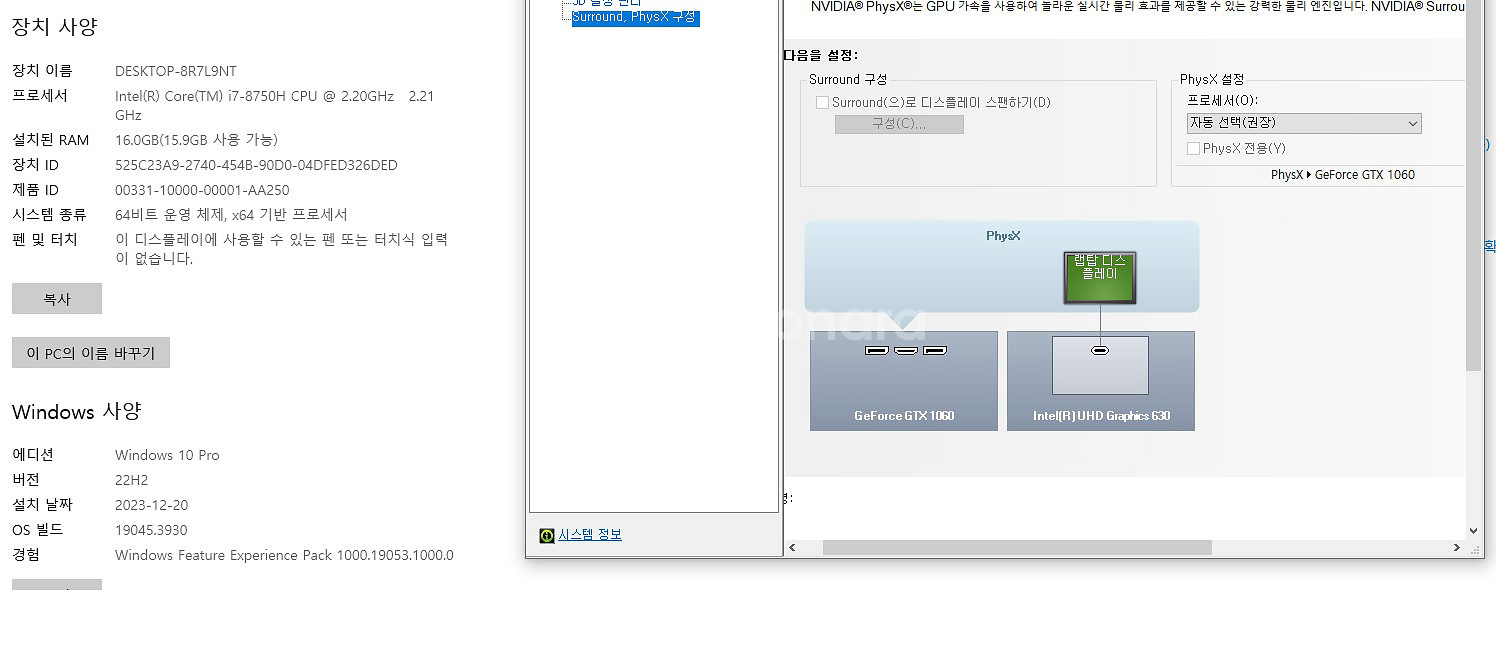Viewport: 1496px width, 648px height.
Task: Enable the PhysX 전용(Y) checkbox
Action: click(1193, 147)
